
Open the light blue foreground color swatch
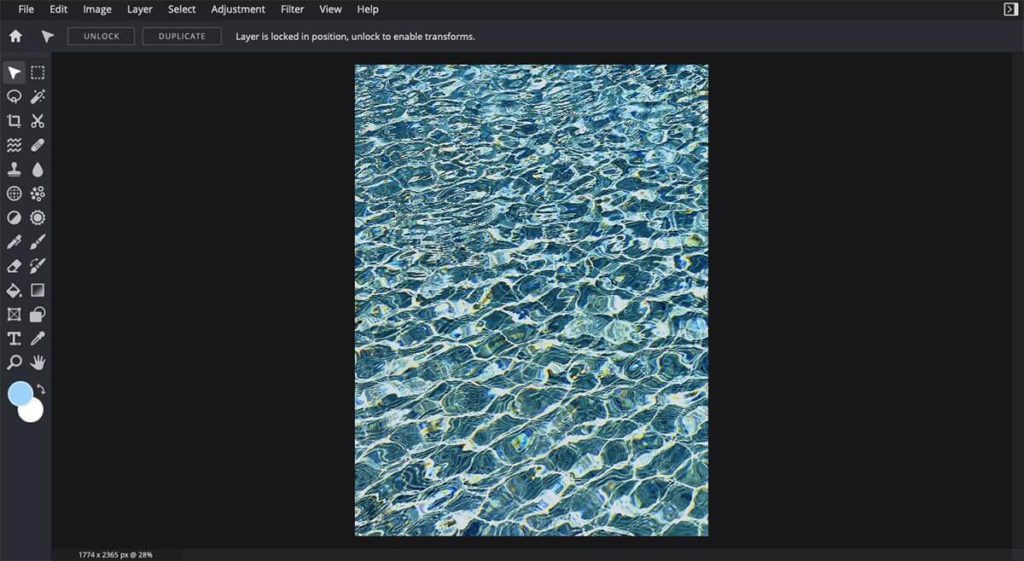(x=19, y=393)
